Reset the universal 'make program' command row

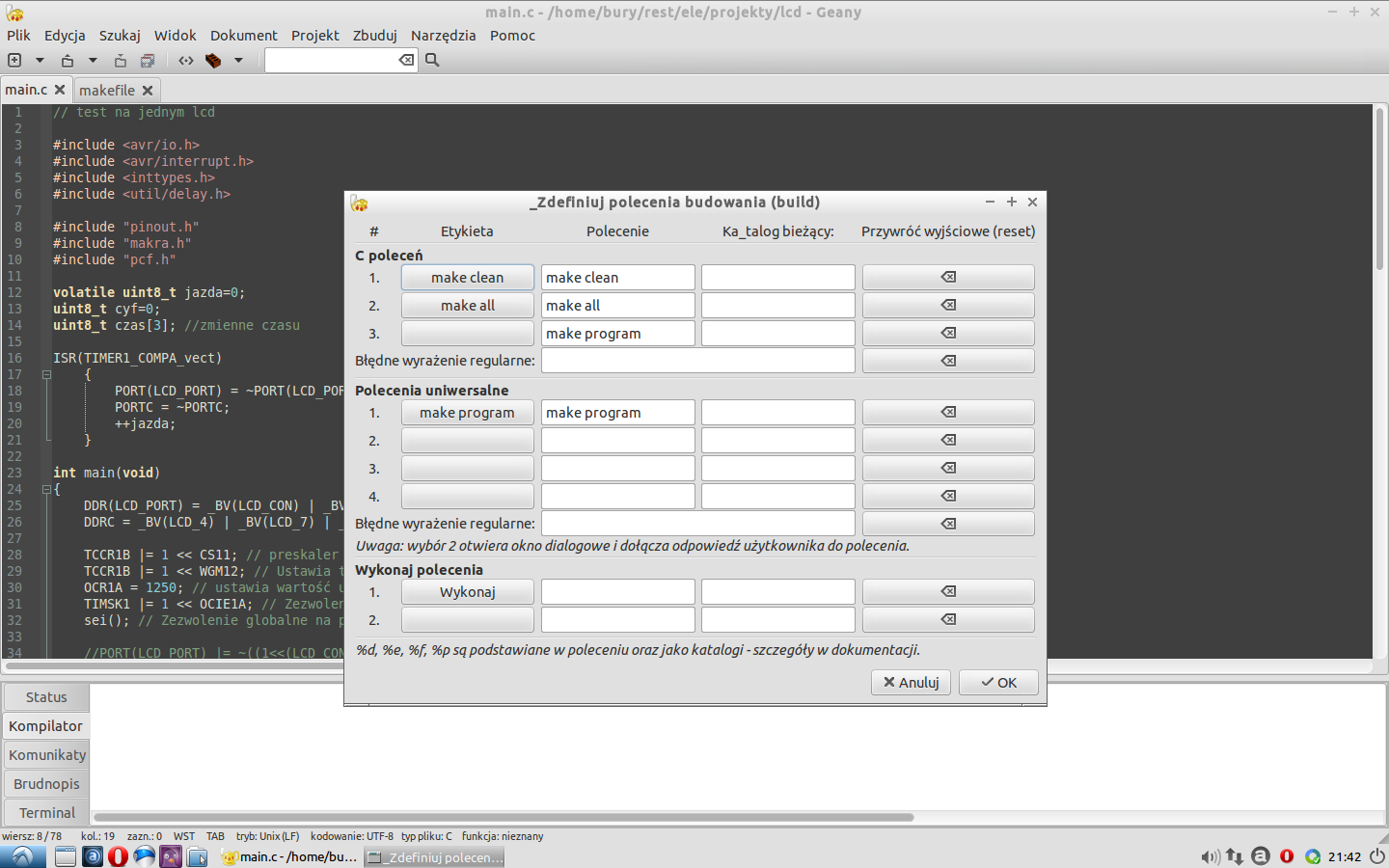click(x=947, y=413)
